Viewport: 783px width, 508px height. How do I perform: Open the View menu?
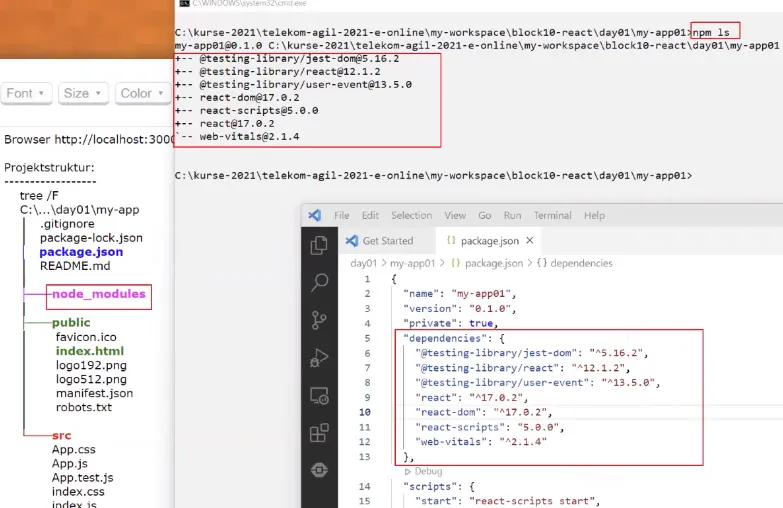pos(455,215)
